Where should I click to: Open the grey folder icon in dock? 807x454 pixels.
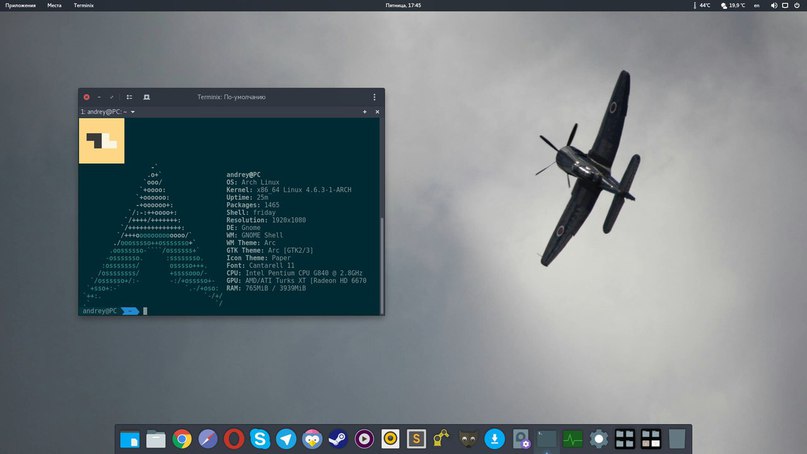pyautogui.click(x=155, y=440)
